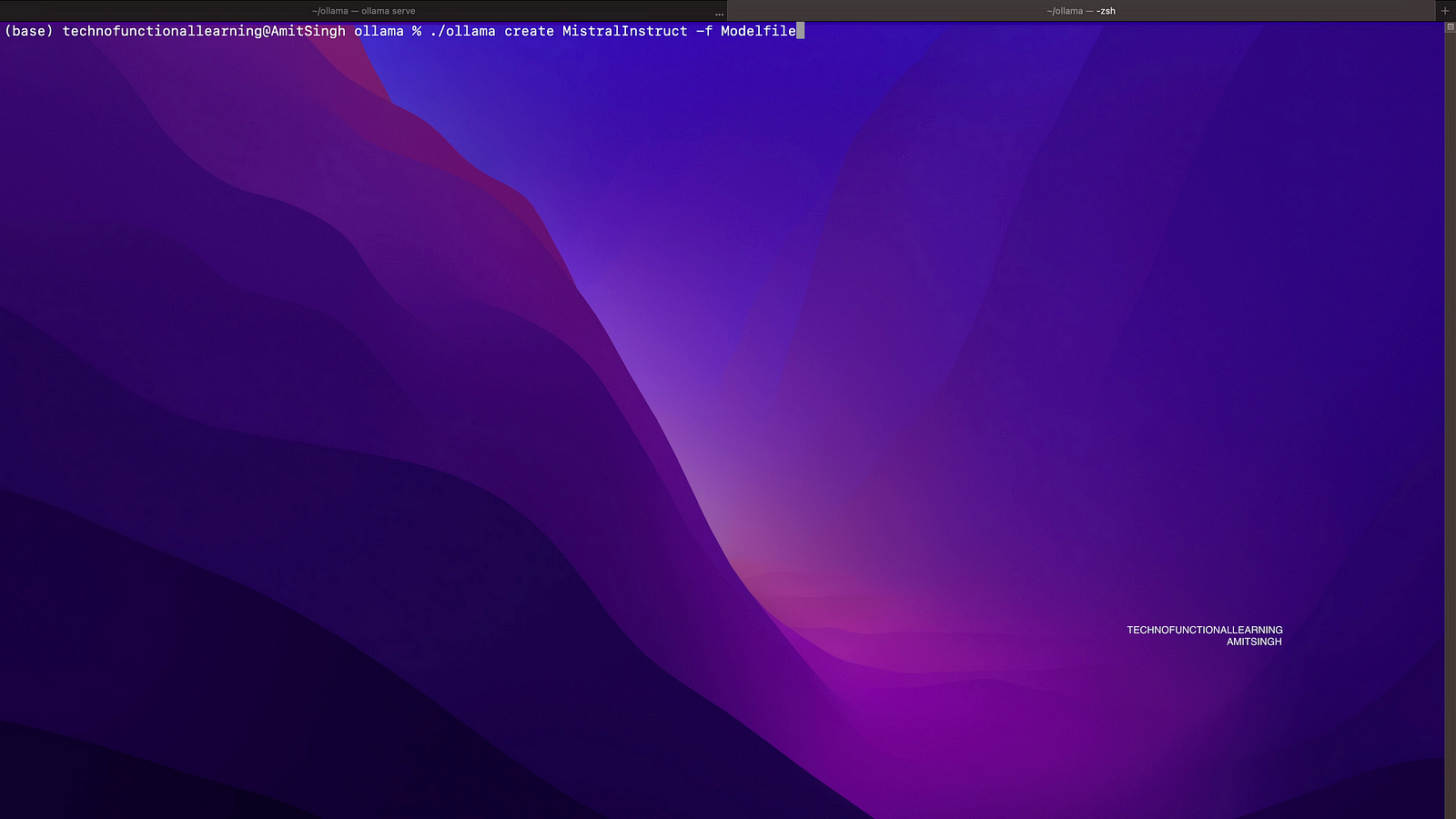Click the "AmitSingh" hostname in the prompt
The image size is (1456, 819).
[308, 31]
